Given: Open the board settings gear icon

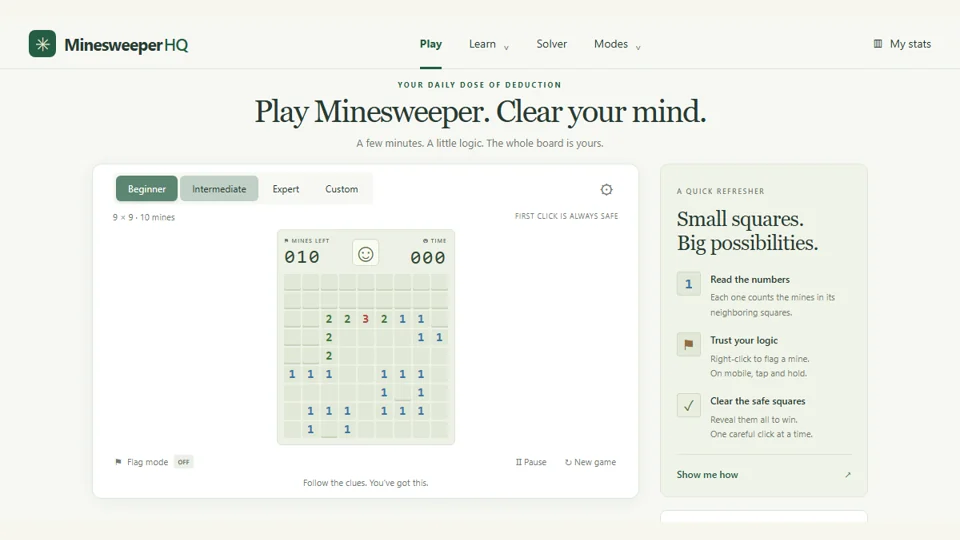Looking at the screenshot, I should (606, 190).
